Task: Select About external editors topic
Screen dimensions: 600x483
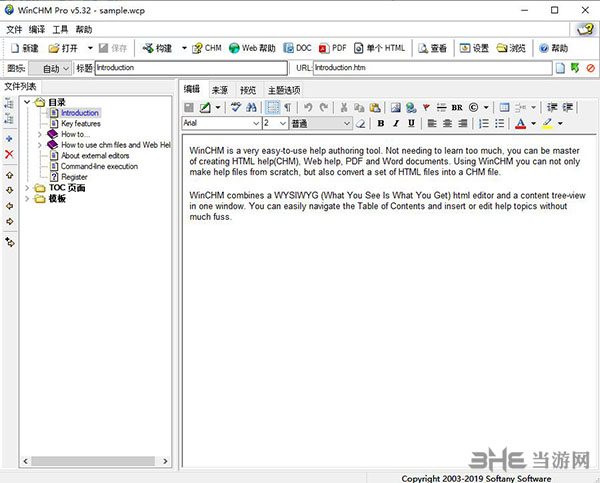Action: [x=95, y=156]
